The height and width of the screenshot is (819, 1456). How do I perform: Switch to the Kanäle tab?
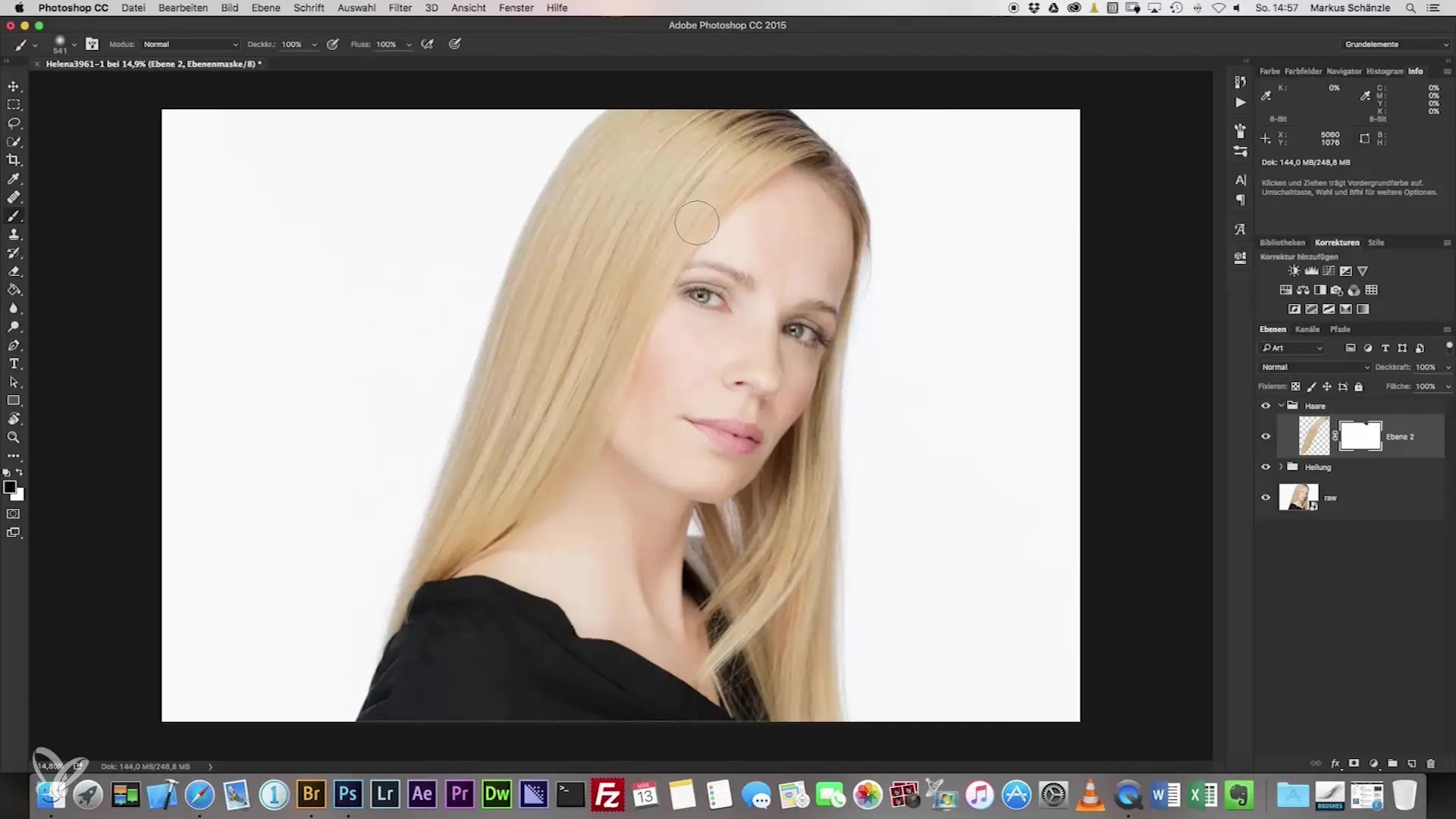coord(1307,329)
